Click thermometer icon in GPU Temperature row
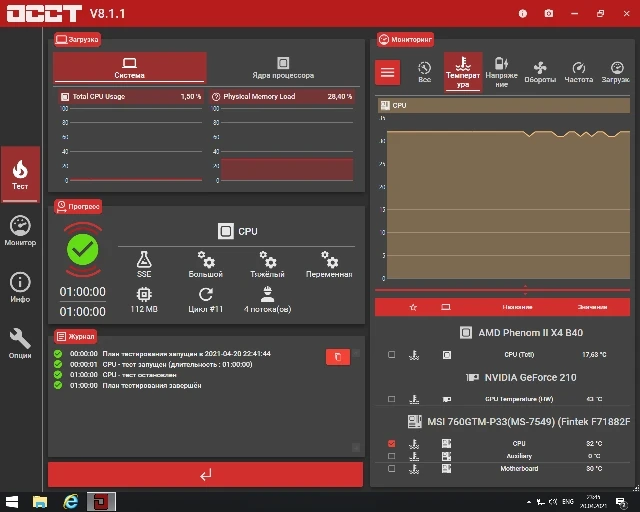Image resolution: width=640 pixels, height=512 pixels. coord(414,399)
